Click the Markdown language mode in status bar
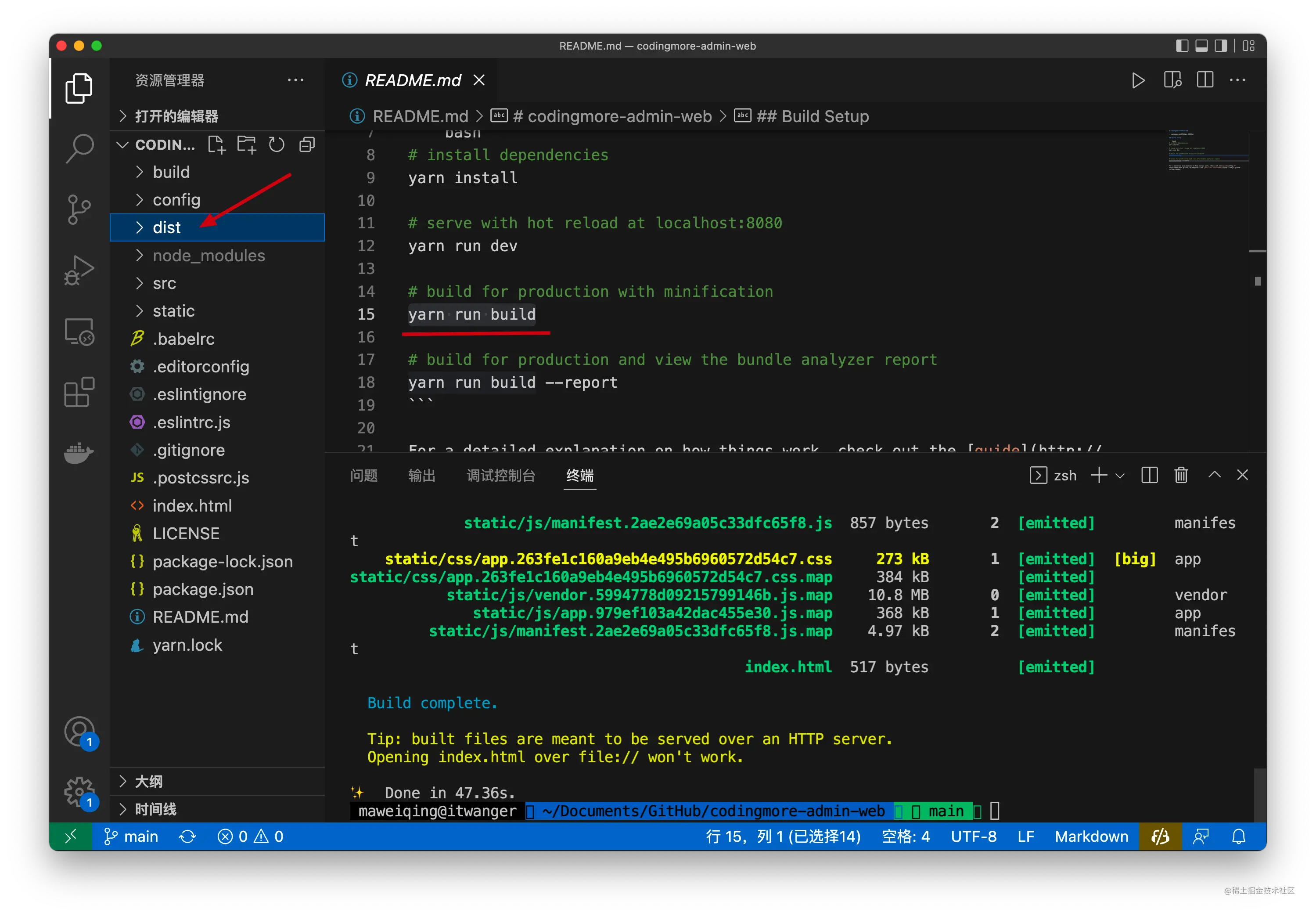The image size is (1316, 916). point(1091,837)
